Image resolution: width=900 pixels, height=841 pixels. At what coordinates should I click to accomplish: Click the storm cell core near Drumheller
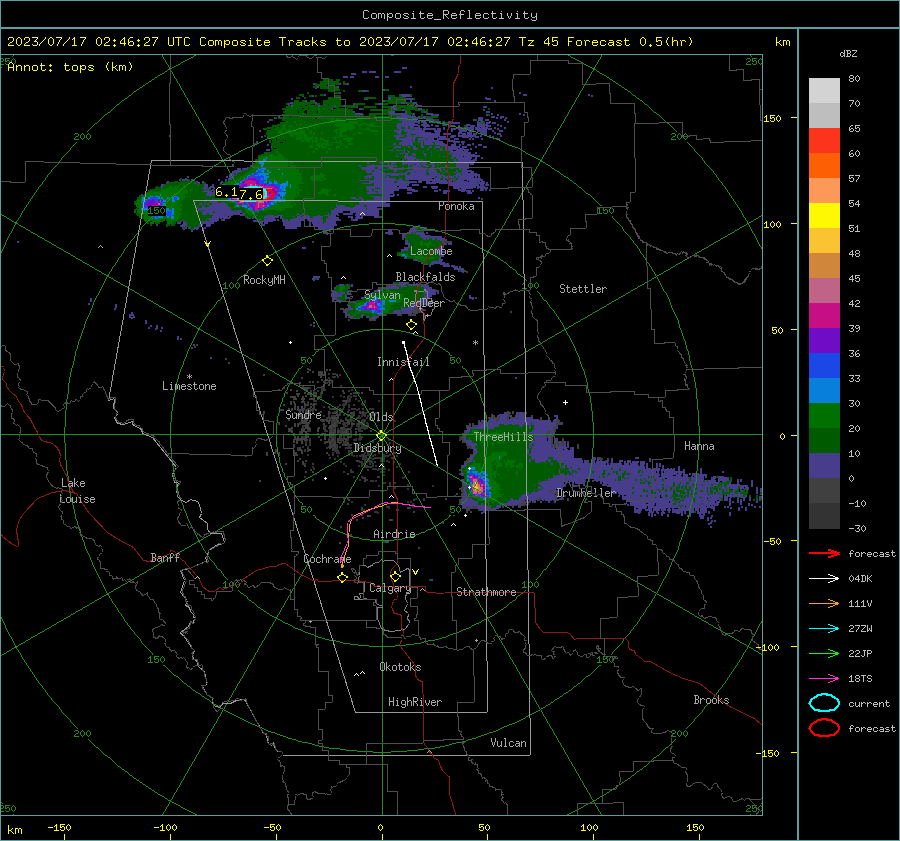[x=478, y=485]
